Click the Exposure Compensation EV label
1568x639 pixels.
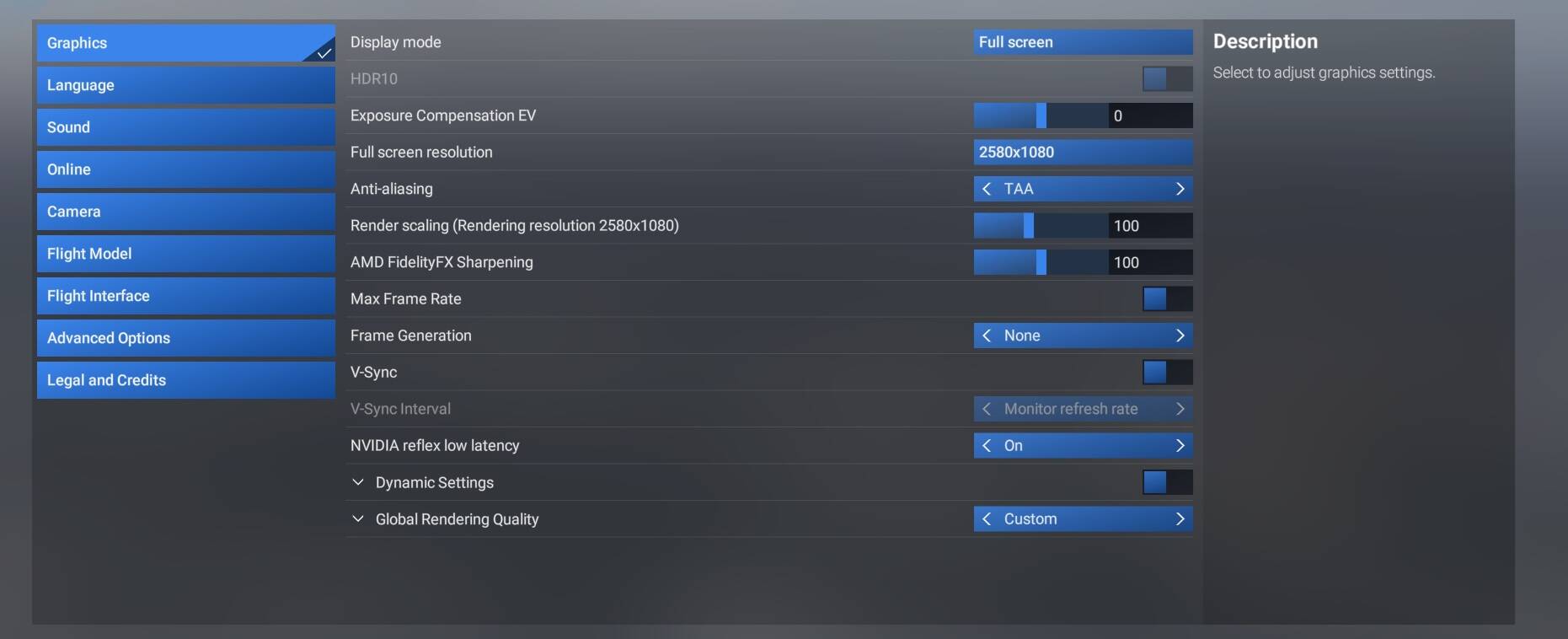(443, 115)
